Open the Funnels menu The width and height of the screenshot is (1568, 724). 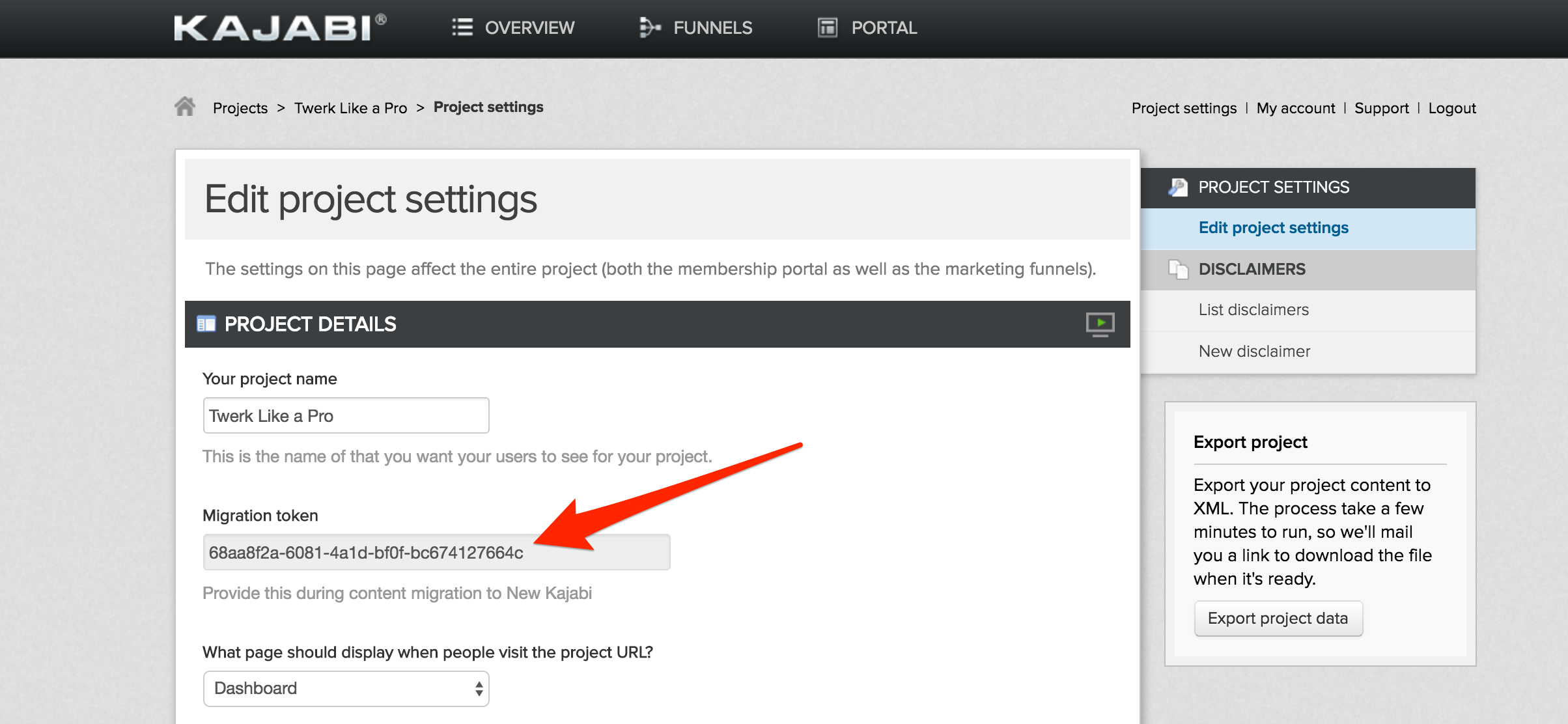pyautogui.click(x=712, y=28)
